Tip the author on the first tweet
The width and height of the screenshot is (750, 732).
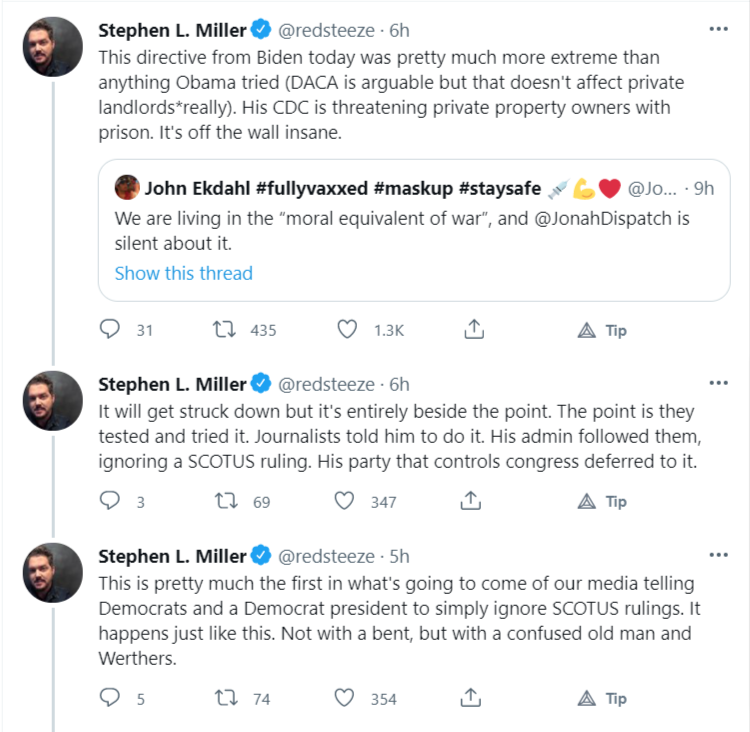(x=603, y=329)
